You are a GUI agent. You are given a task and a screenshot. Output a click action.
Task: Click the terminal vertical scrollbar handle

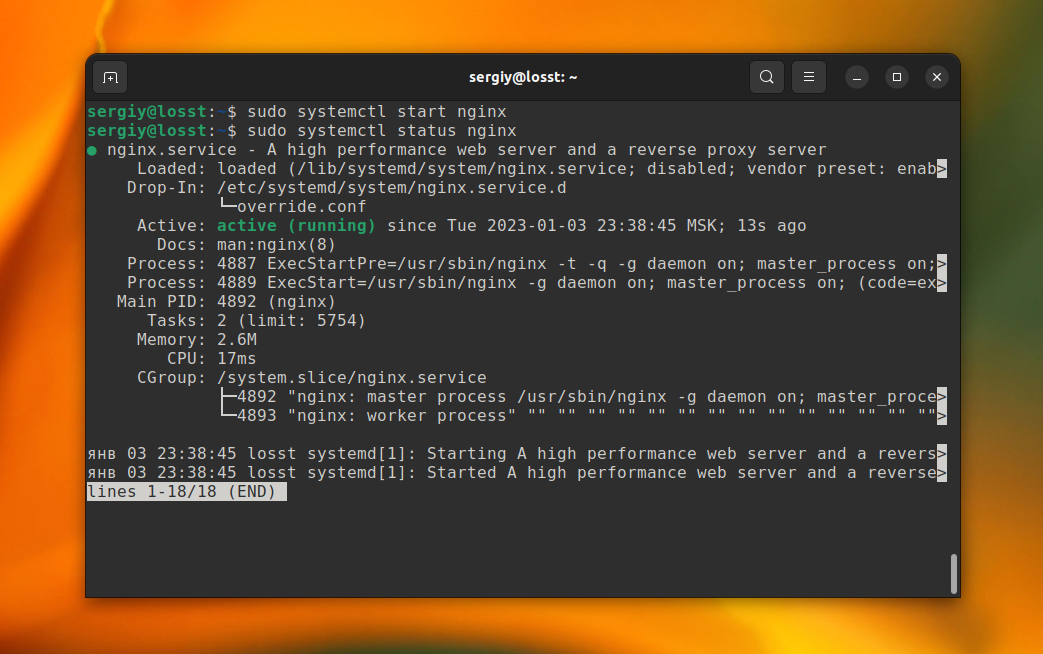tap(953, 573)
